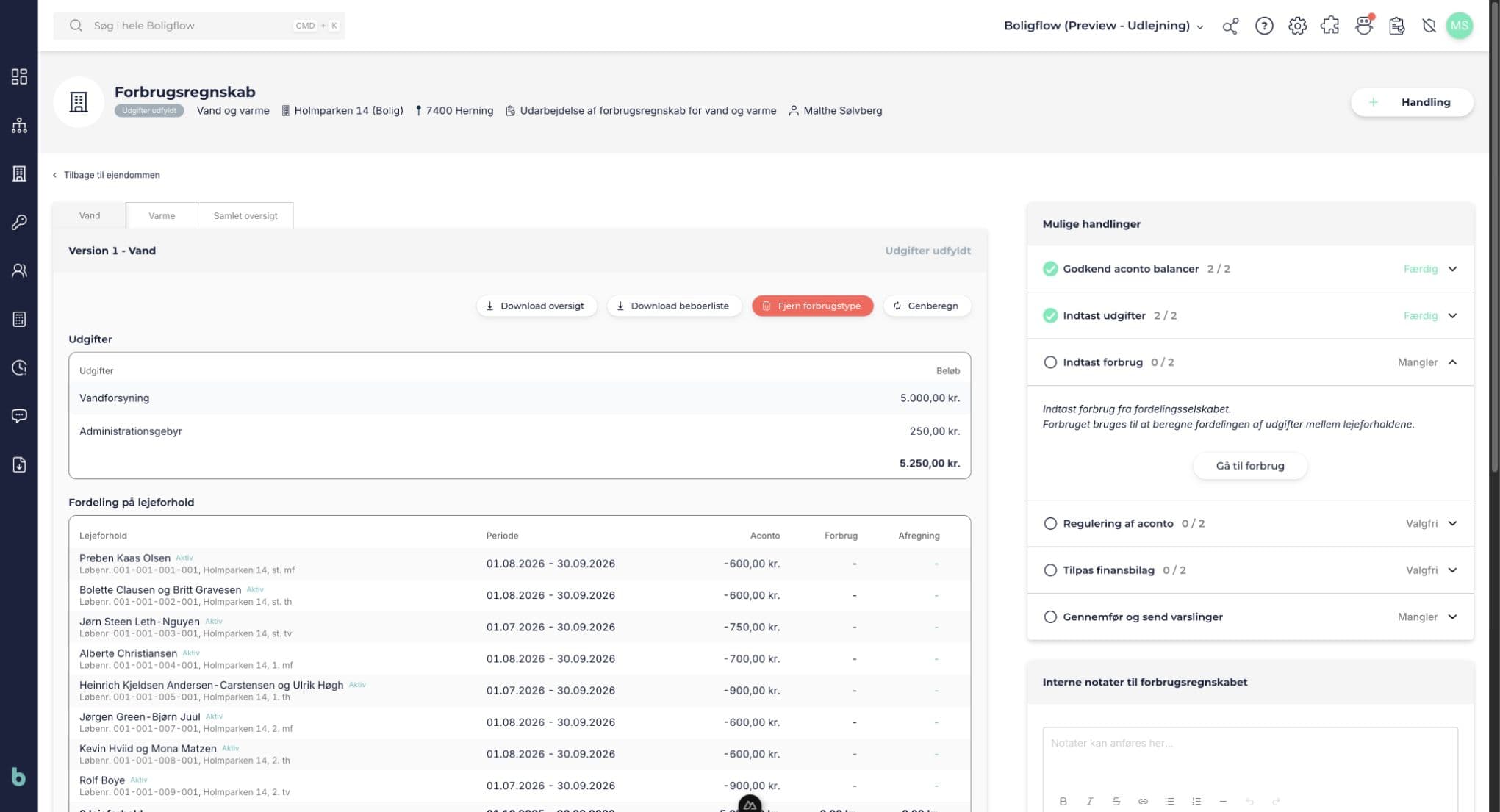
Task: Select the Vand tab
Action: coord(90,215)
